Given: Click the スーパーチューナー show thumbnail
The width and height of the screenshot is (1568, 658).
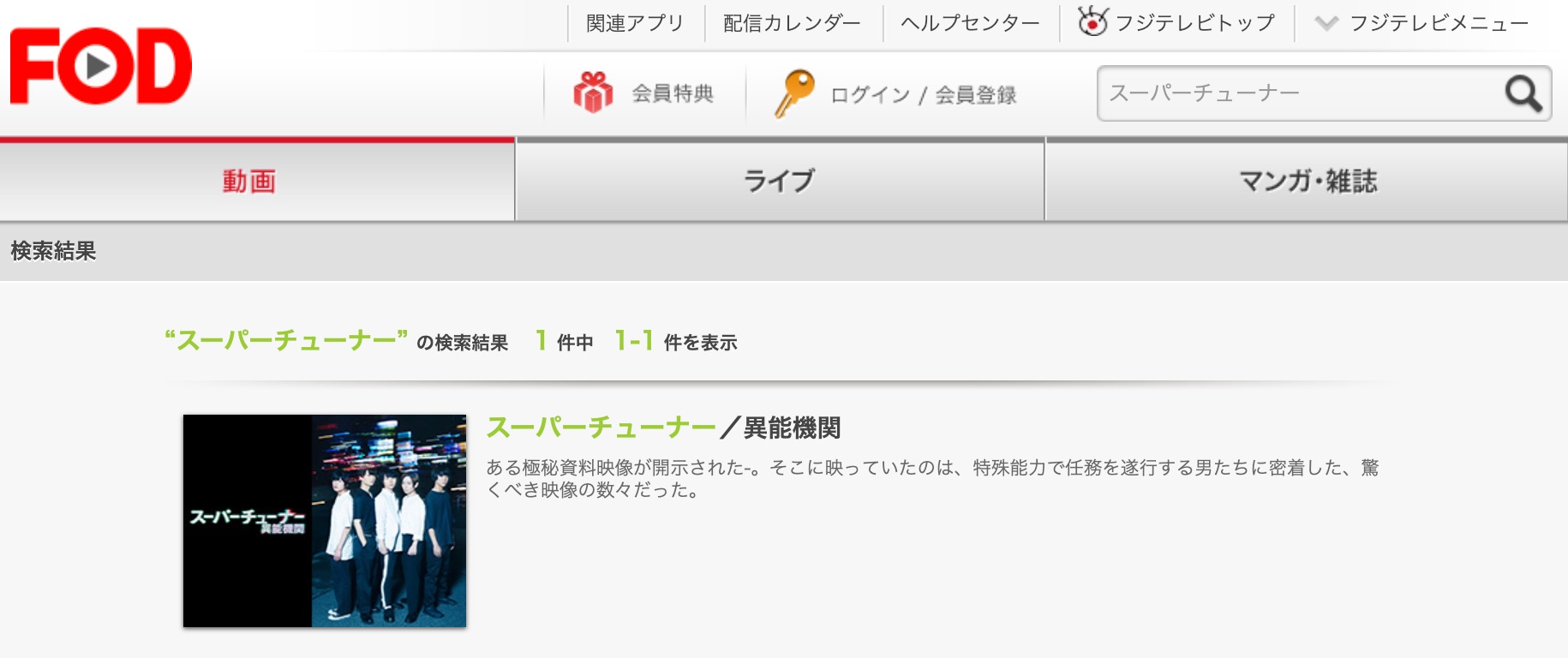Looking at the screenshot, I should coord(325,521).
